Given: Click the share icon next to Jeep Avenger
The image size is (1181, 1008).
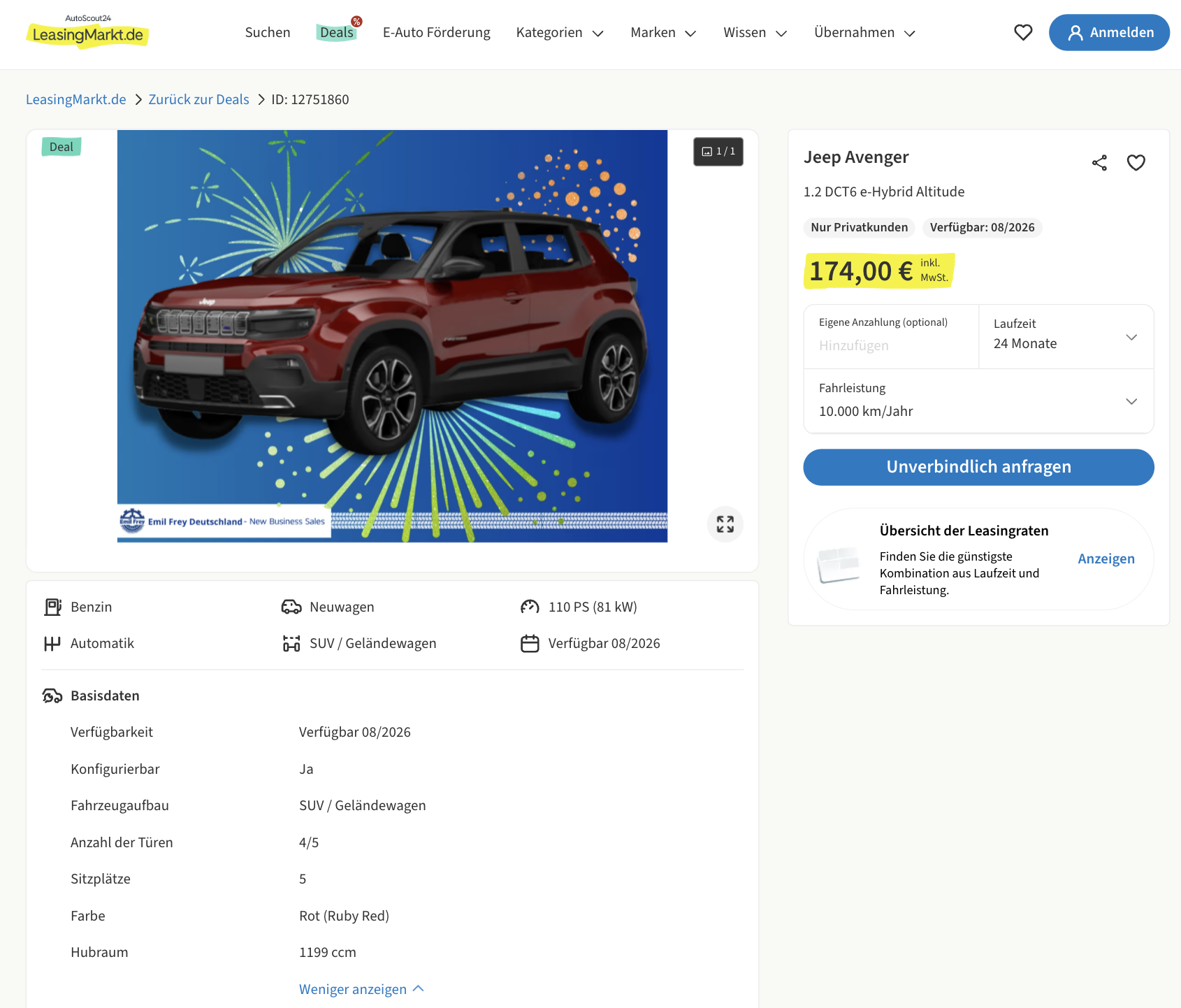Looking at the screenshot, I should pos(1099,163).
